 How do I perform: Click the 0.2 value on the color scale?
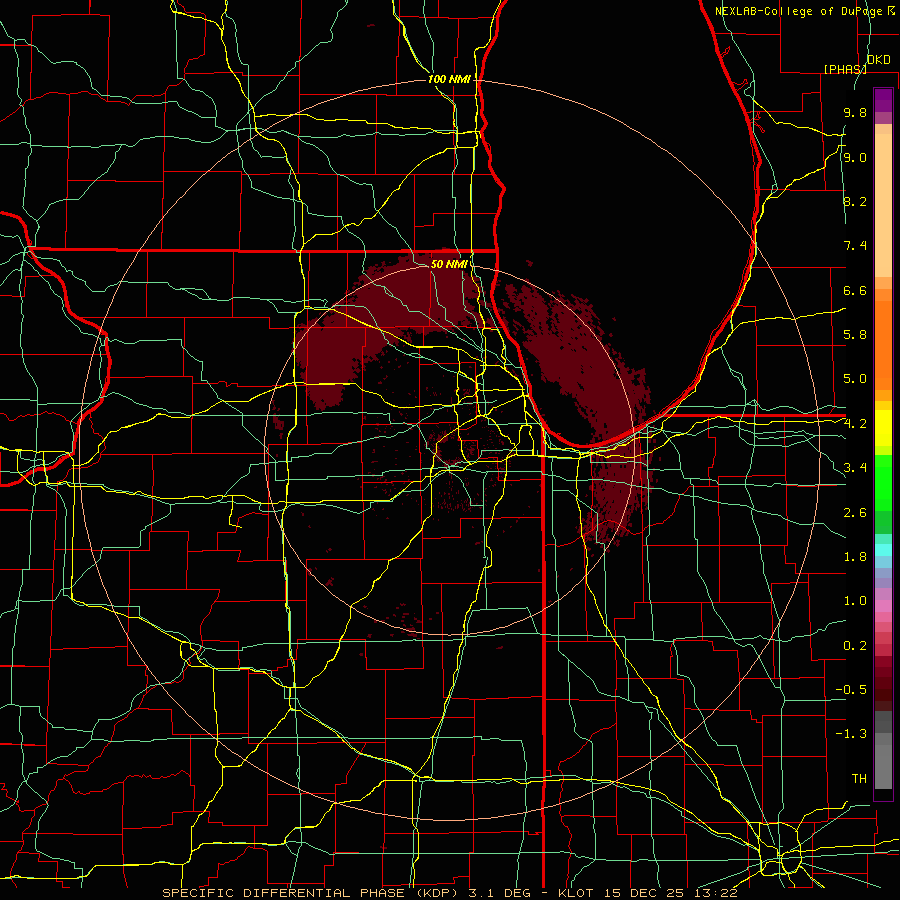click(855, 646)
